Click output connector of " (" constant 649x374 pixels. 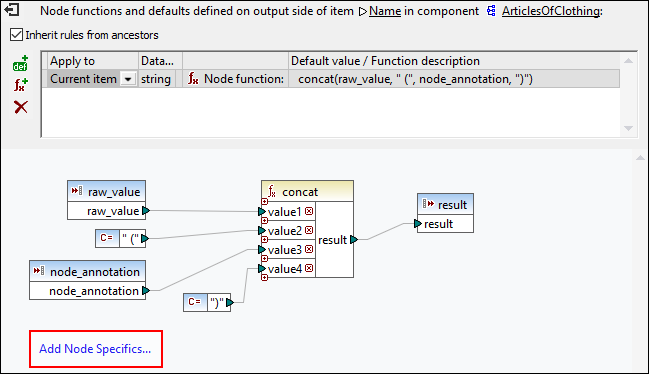point(144,238)
